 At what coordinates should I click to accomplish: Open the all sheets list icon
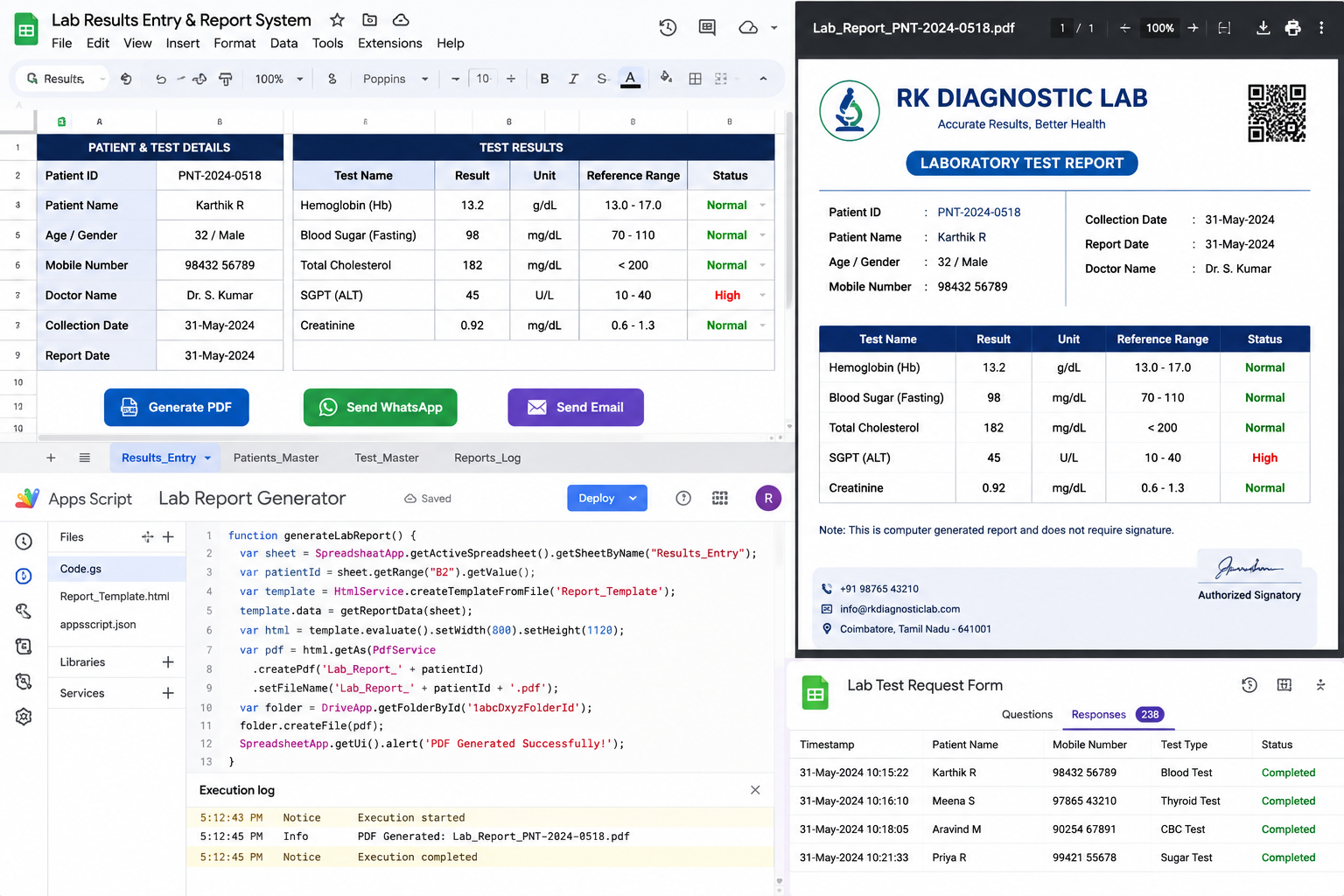(x=85, y=458)
